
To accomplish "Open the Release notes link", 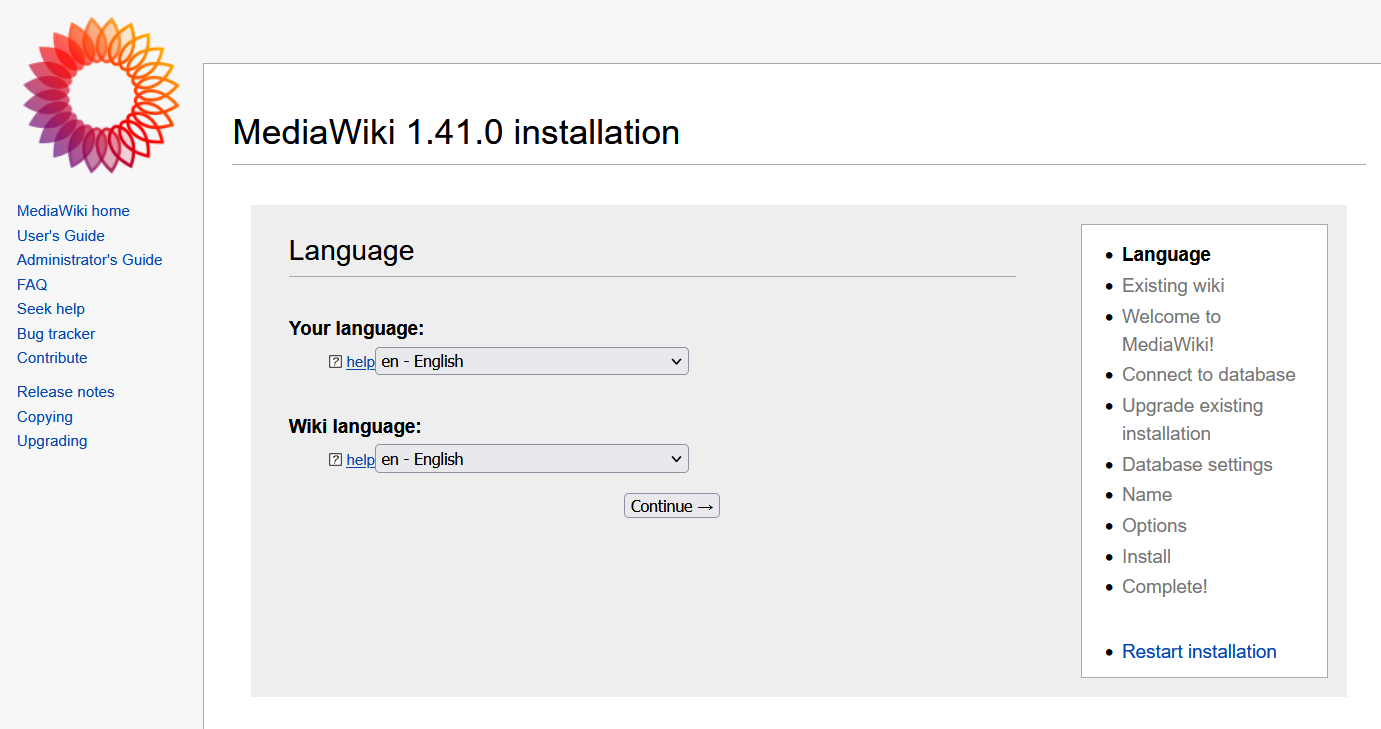I will coord(66,392).
